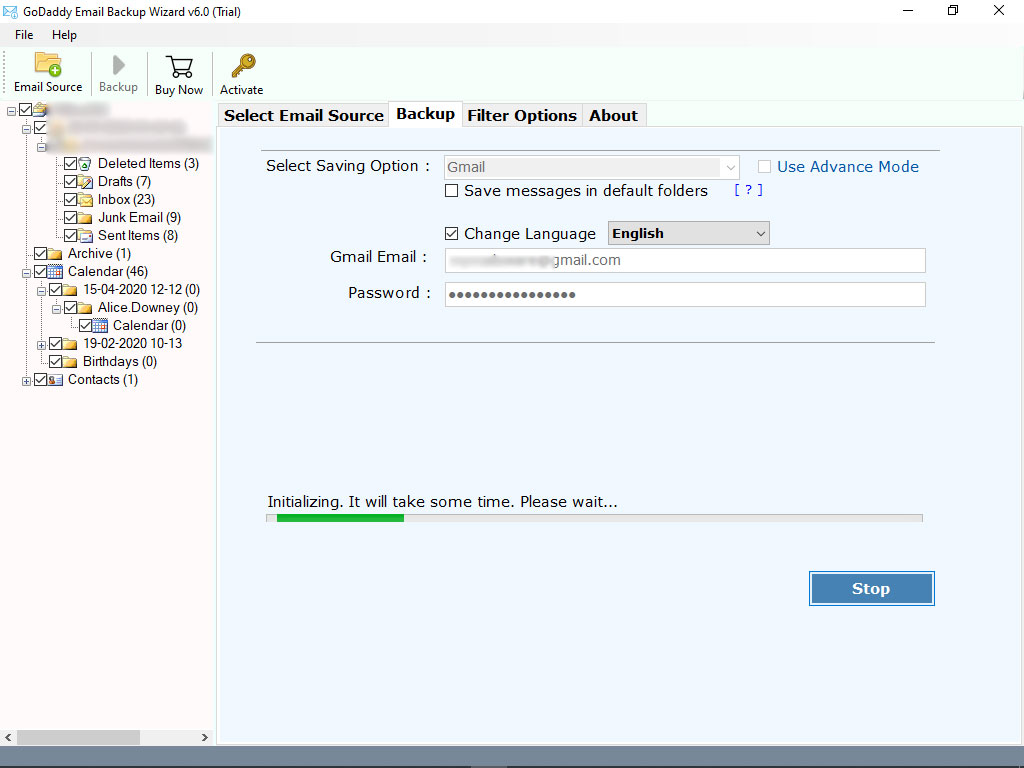Click the [ ? ] help link
The height and width of the screenshot is (768, 1024).
[748, 190]
